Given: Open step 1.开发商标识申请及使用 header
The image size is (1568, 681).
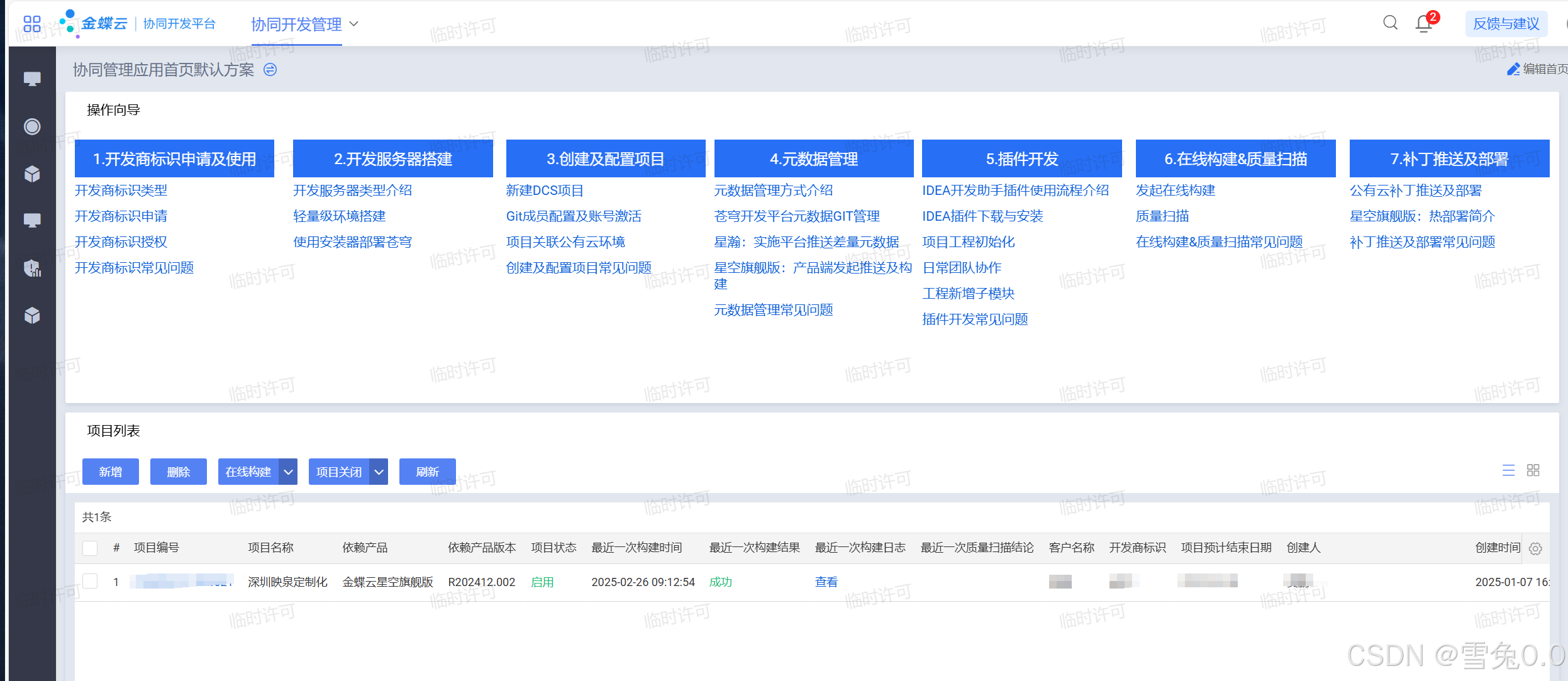Looking at the screenshot, I should pyautogui.click(x=174, y=158).
